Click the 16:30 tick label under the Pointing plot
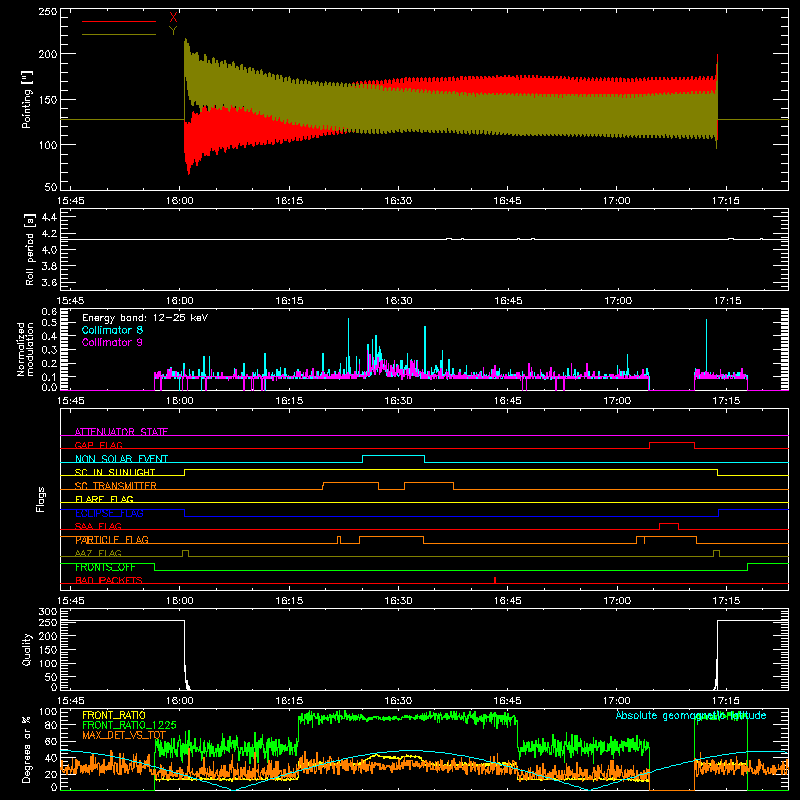The image size is (800, 800). click(x=398, y=201)
